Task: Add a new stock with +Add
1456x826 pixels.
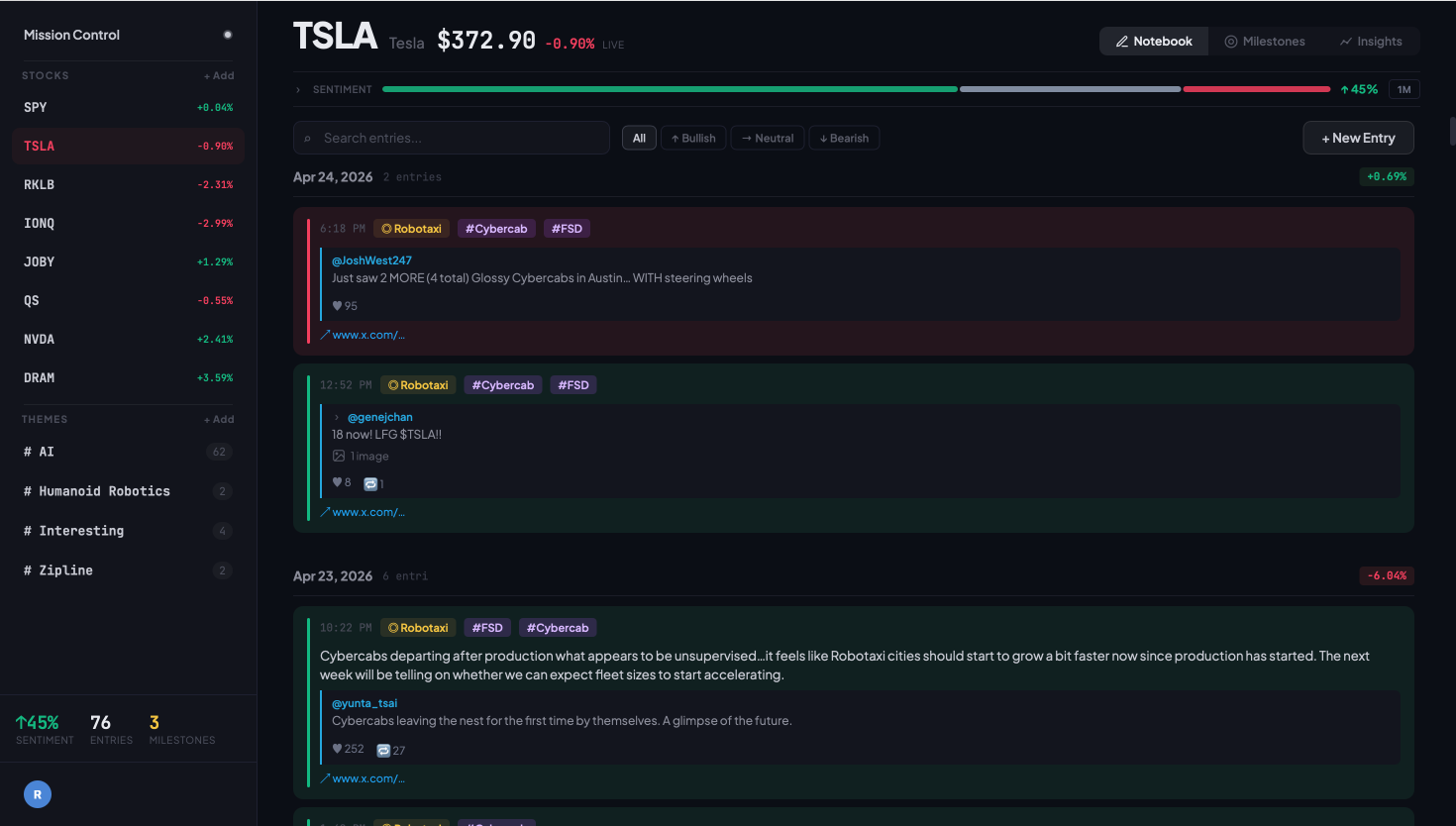Action: [219, 75]
